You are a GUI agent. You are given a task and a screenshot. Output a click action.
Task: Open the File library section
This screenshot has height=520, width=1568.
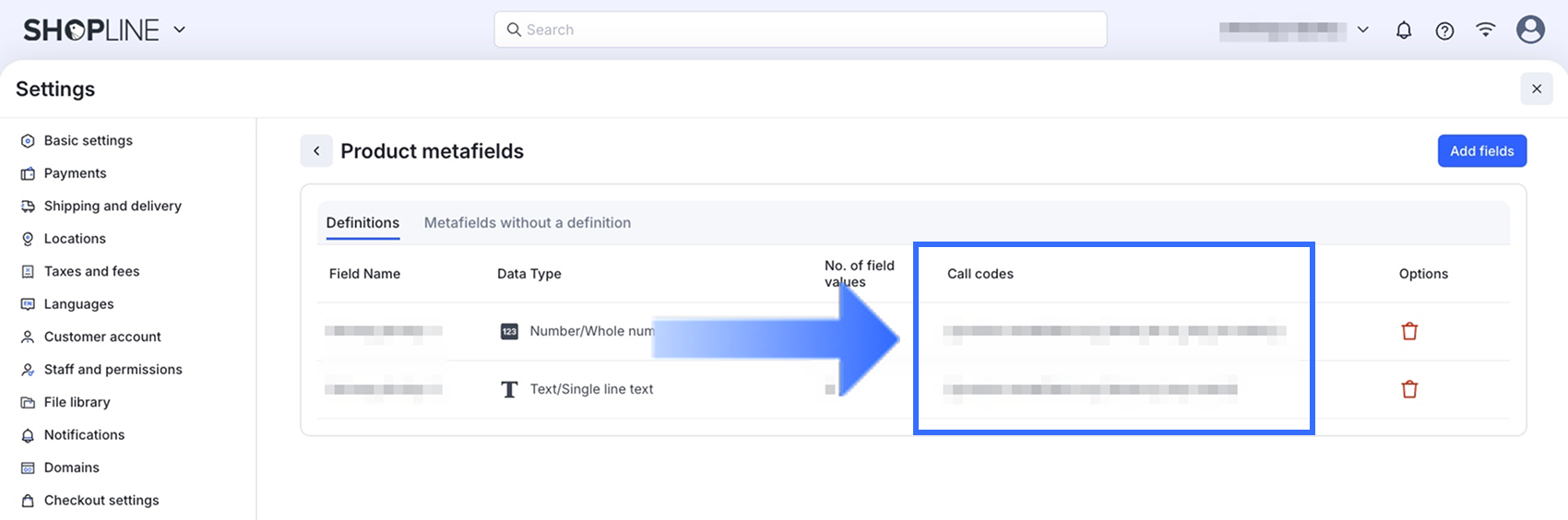[x=77, y=402]
